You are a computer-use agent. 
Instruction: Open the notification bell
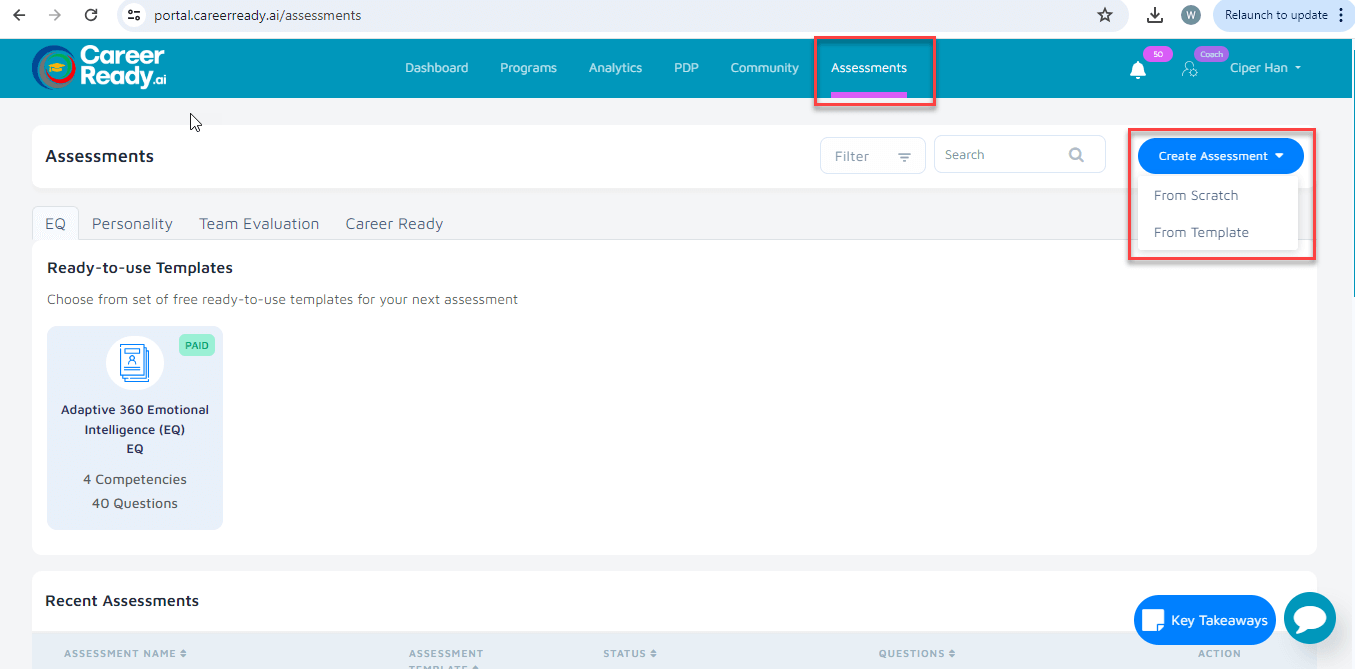1137,67
